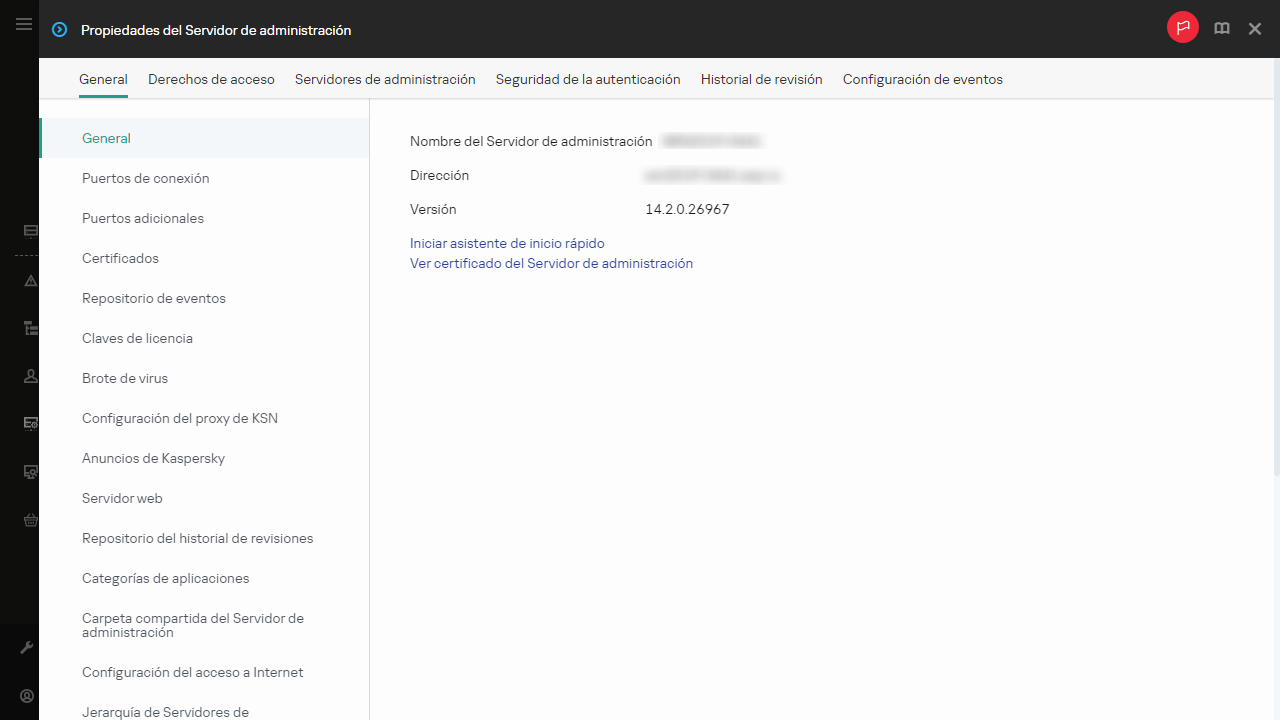The image size is (1280, 720).
Task: Open the account profile icon at bottom
Action: (x=28, y=696)
